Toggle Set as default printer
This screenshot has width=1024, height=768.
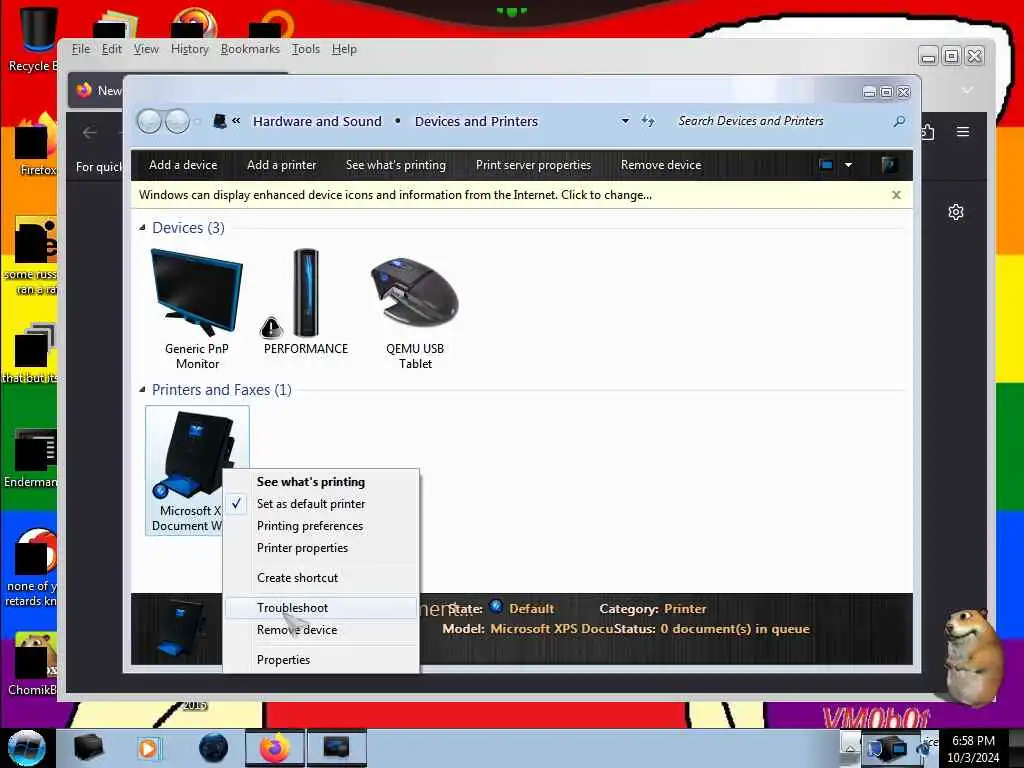[321, 504]
